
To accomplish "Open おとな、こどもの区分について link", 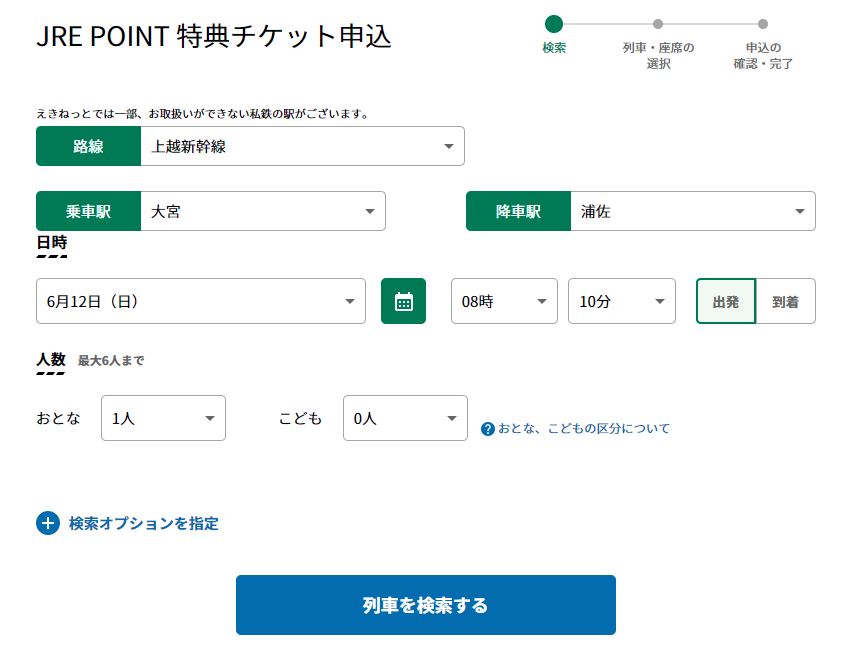I will click(x=584, y=429).
